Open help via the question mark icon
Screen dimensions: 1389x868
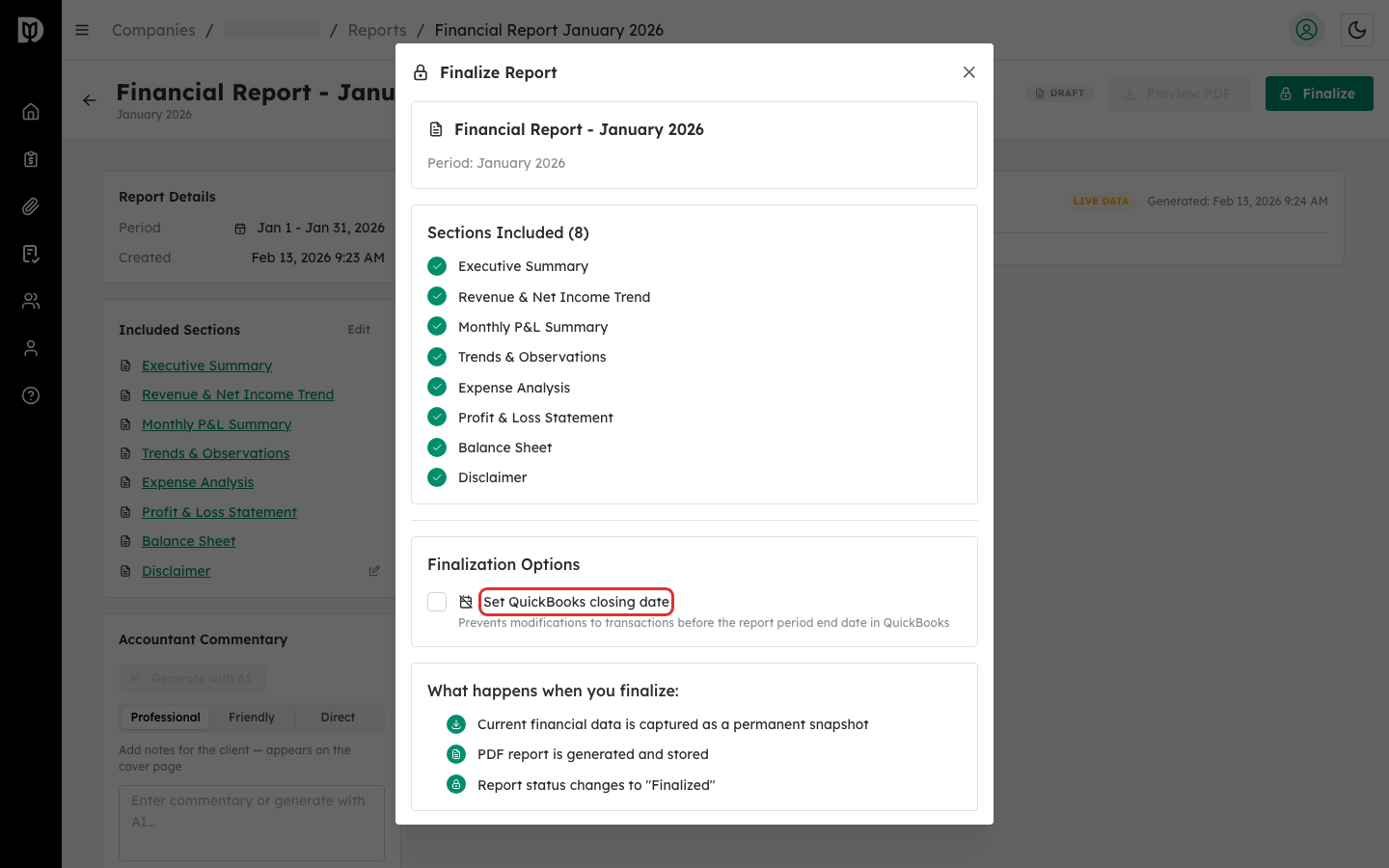click(x=31, y=394)
